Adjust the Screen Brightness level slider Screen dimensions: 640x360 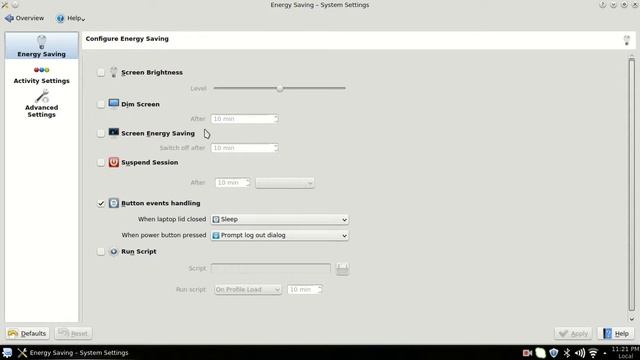(x=280, y=88)
